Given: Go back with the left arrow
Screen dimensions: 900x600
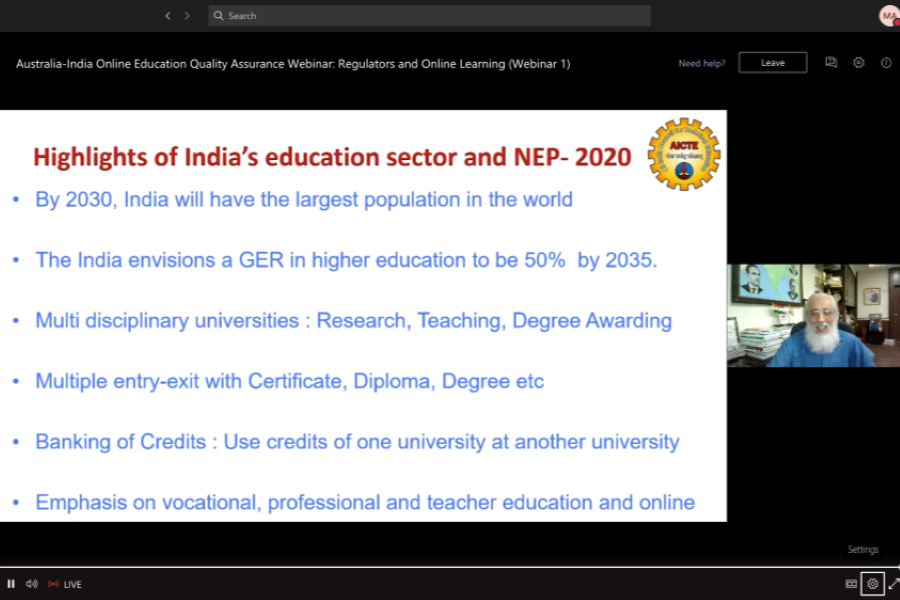Looking at the screenshot, I should [x=168, y=16].
